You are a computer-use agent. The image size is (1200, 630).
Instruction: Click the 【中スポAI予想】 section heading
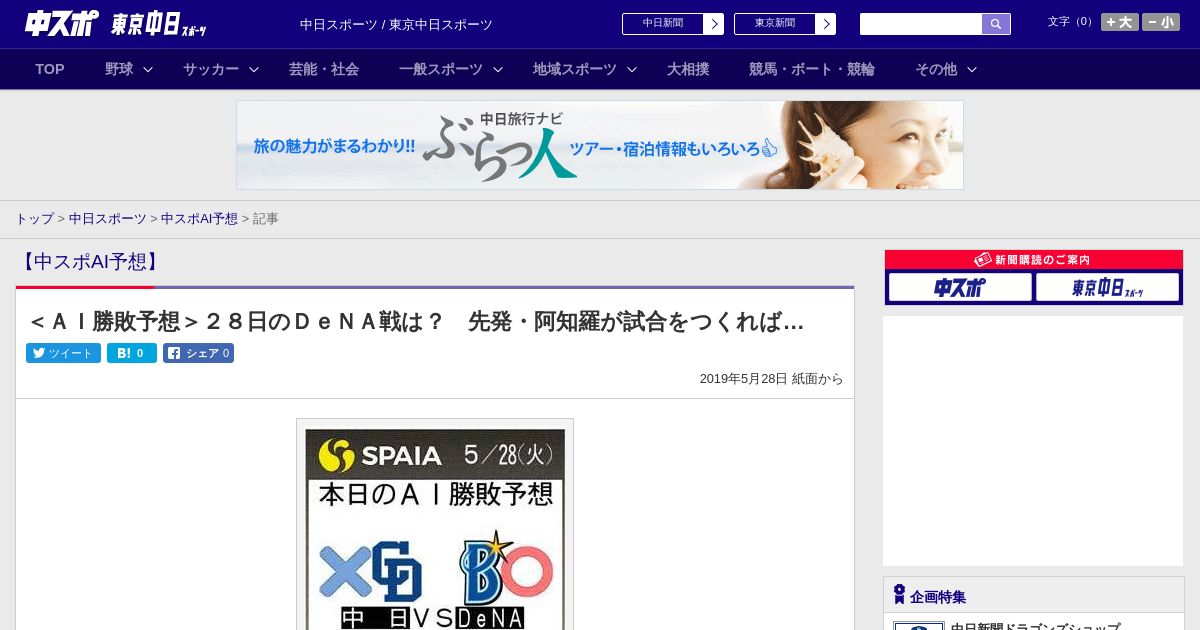(x=90, y=262)
